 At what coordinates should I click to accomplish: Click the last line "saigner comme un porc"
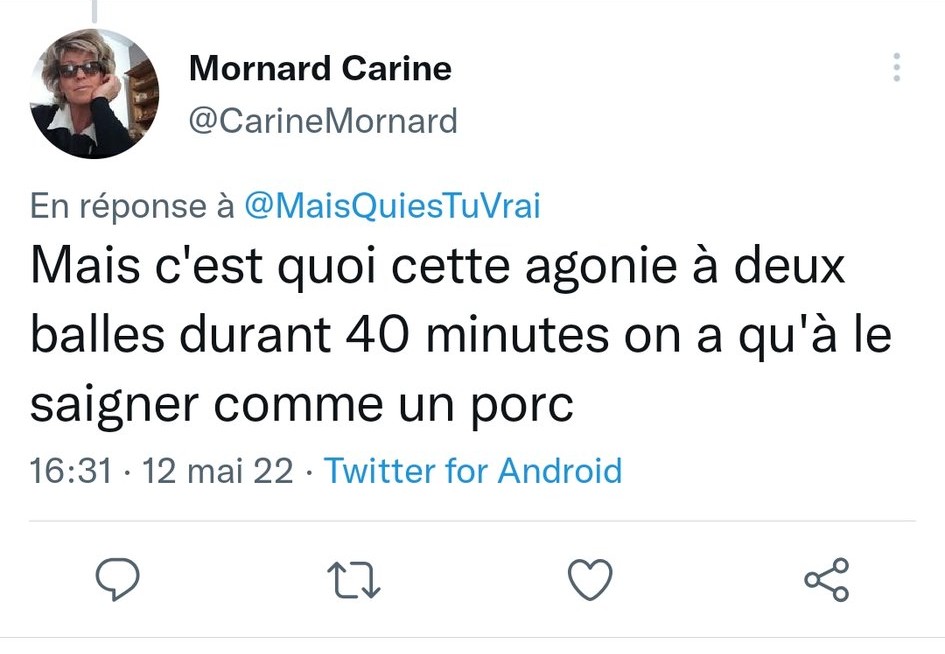(x=302, y=403)
